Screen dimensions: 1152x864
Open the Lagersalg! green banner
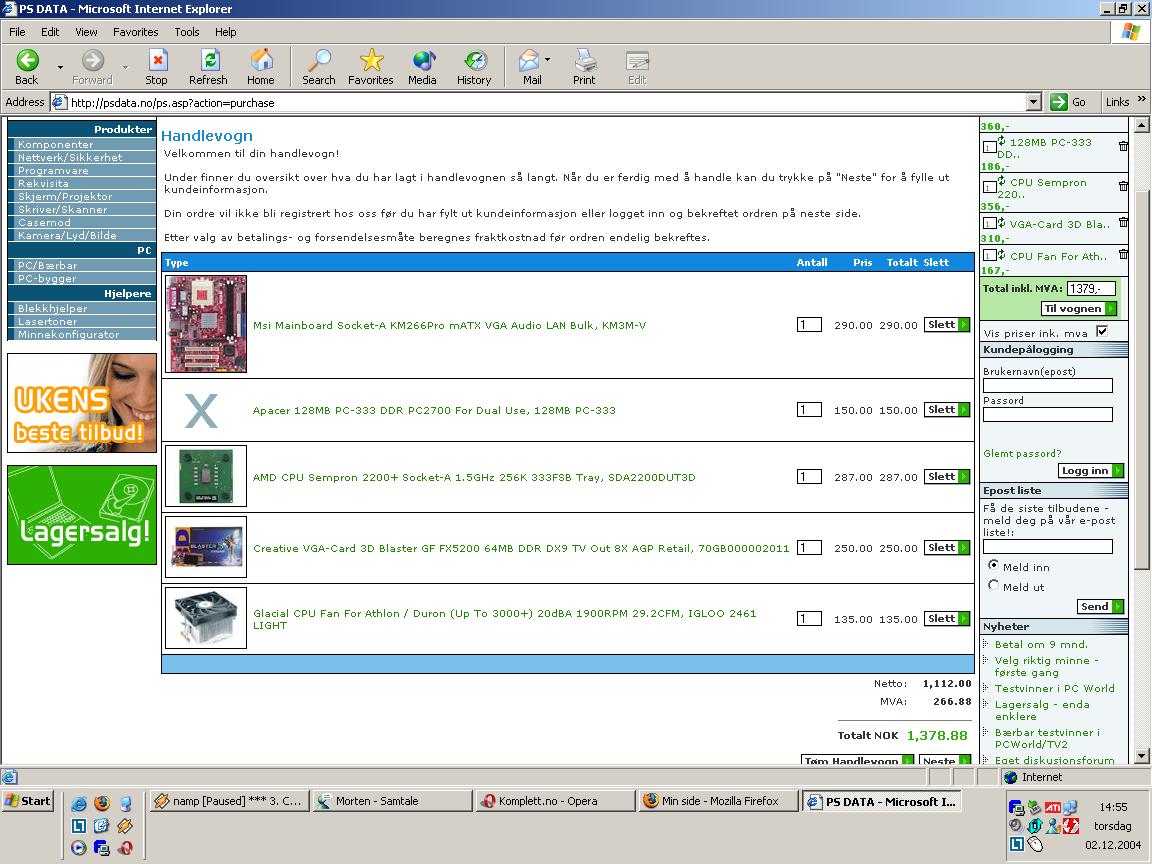coord(82,514)
